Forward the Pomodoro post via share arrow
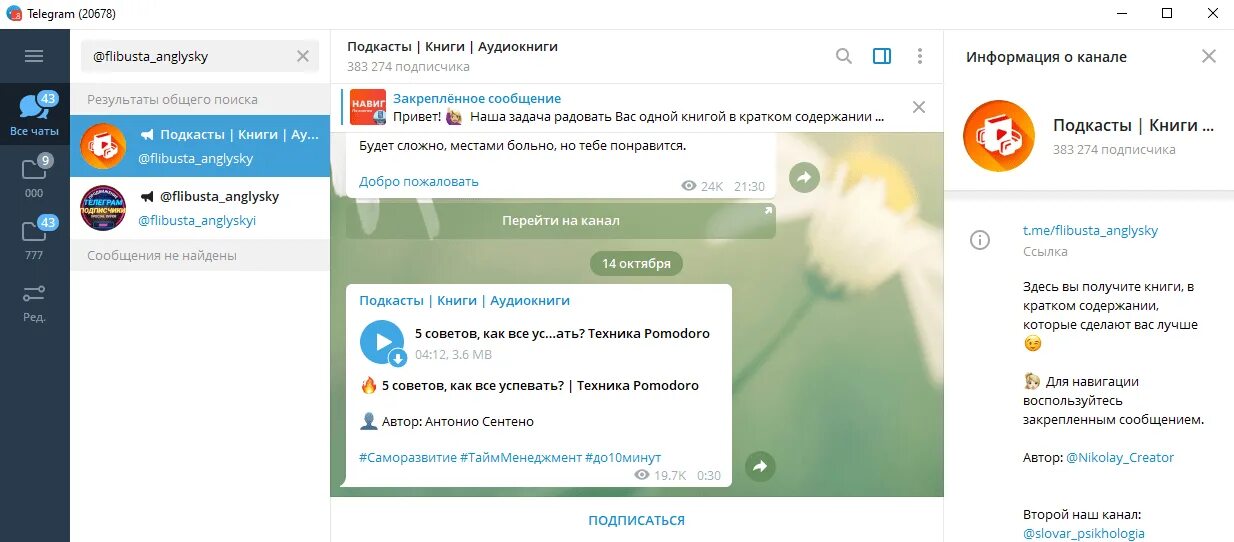 (x=760, y=466)
